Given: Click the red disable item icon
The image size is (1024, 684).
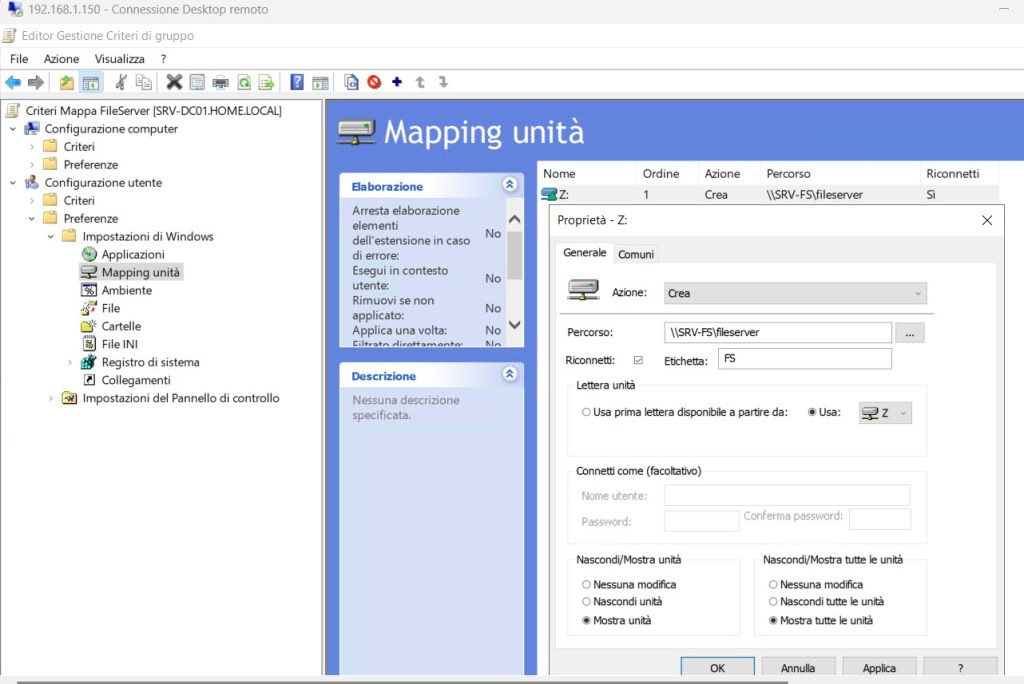Looking at the screenshot, I should [x=374, y=82].
